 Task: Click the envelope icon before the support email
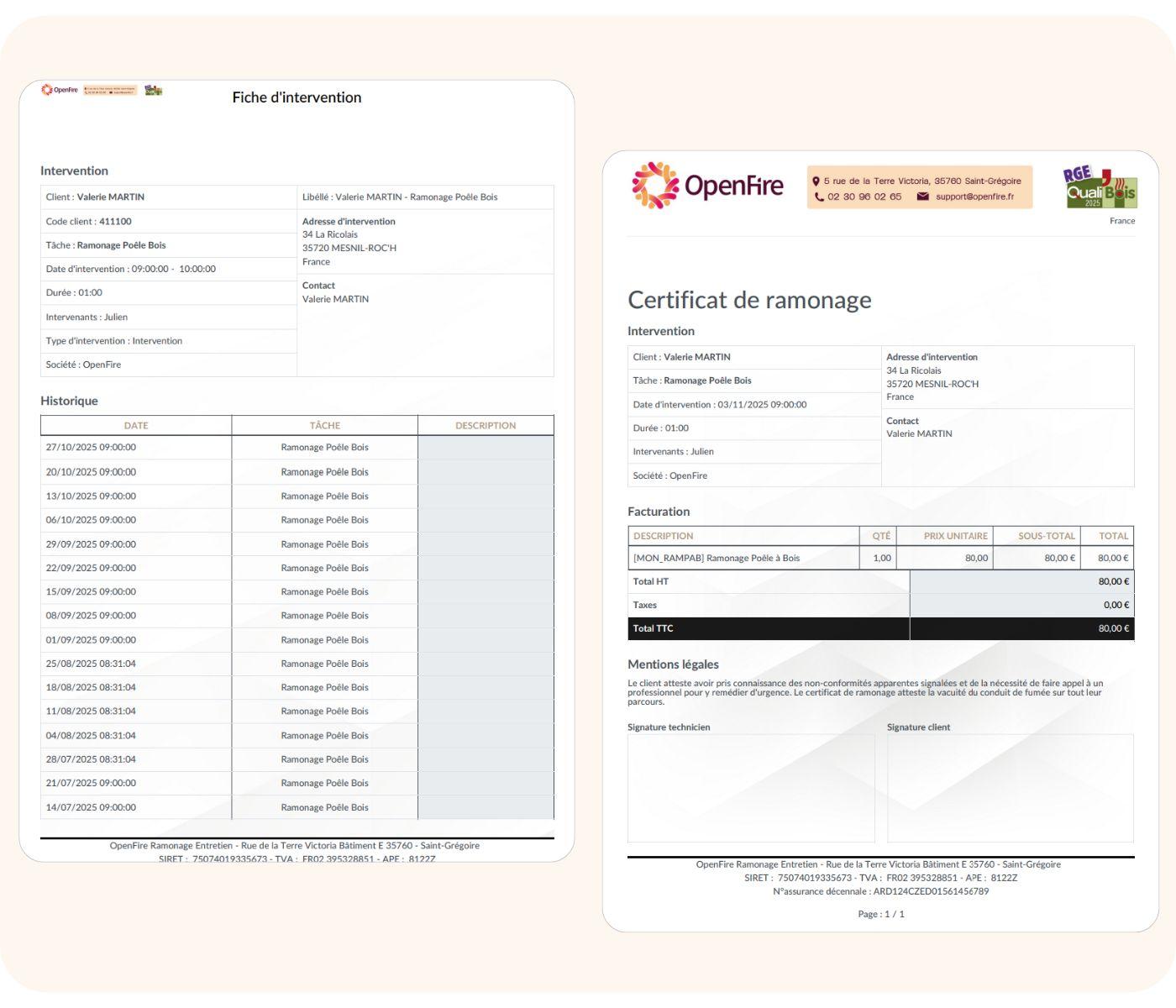922,197
